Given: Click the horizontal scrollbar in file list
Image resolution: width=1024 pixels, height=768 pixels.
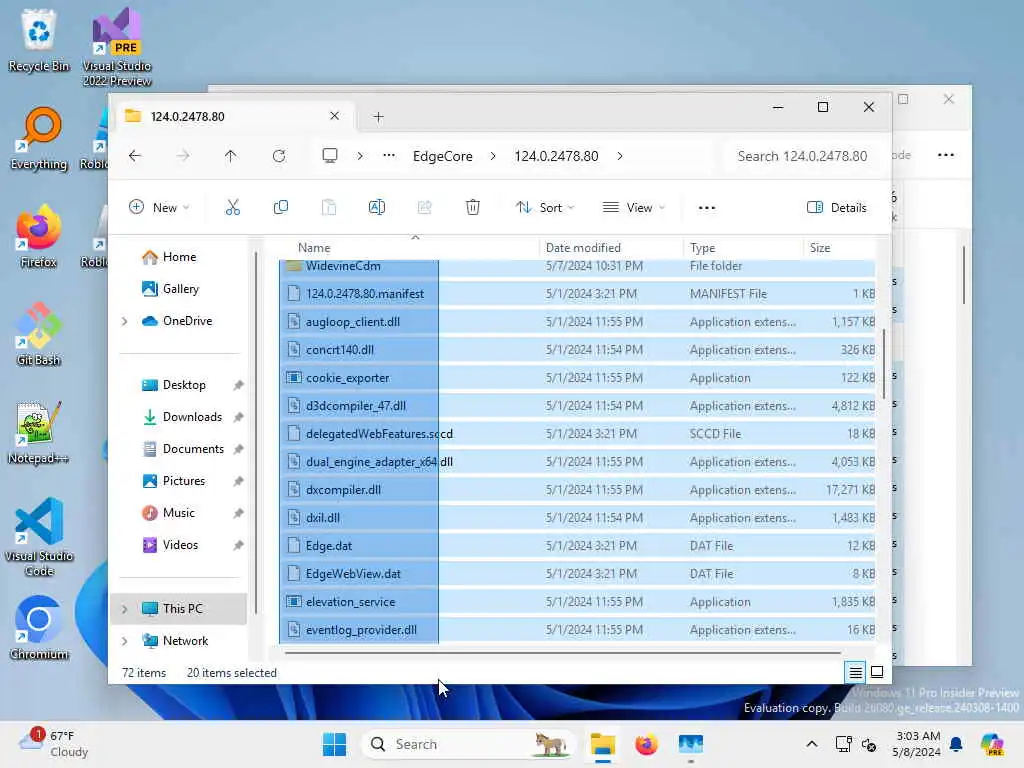Looking at the screenshot, I should coord(562,652).
